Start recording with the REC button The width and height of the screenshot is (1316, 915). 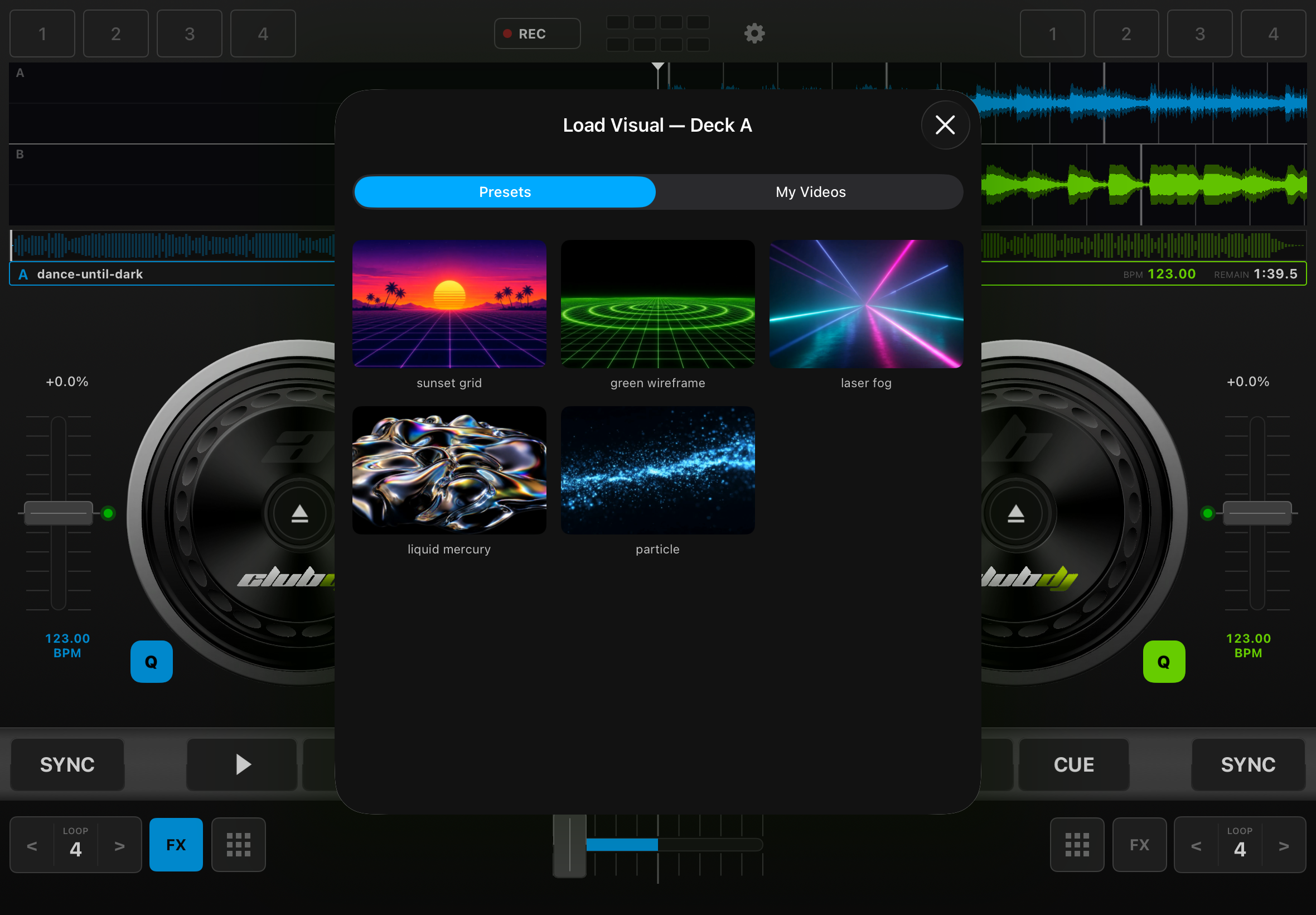point(537,34)
